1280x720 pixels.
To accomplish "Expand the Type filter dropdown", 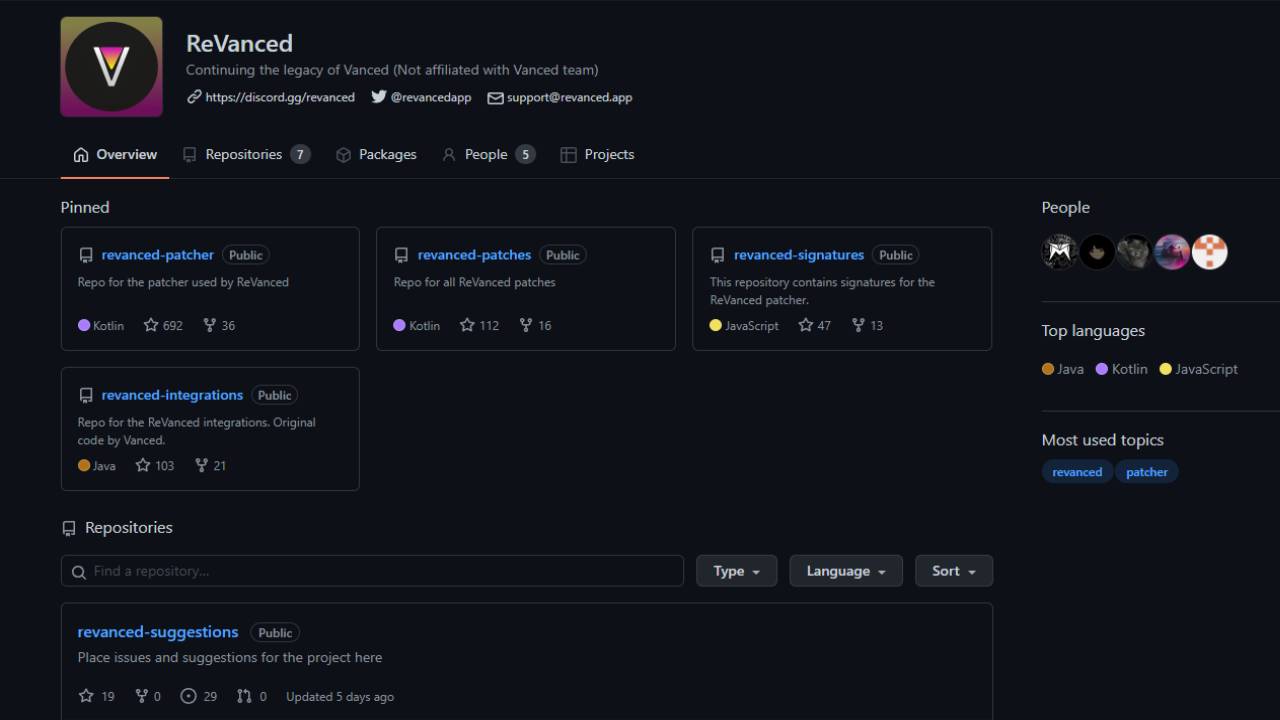I will click(x=737, y=571).
